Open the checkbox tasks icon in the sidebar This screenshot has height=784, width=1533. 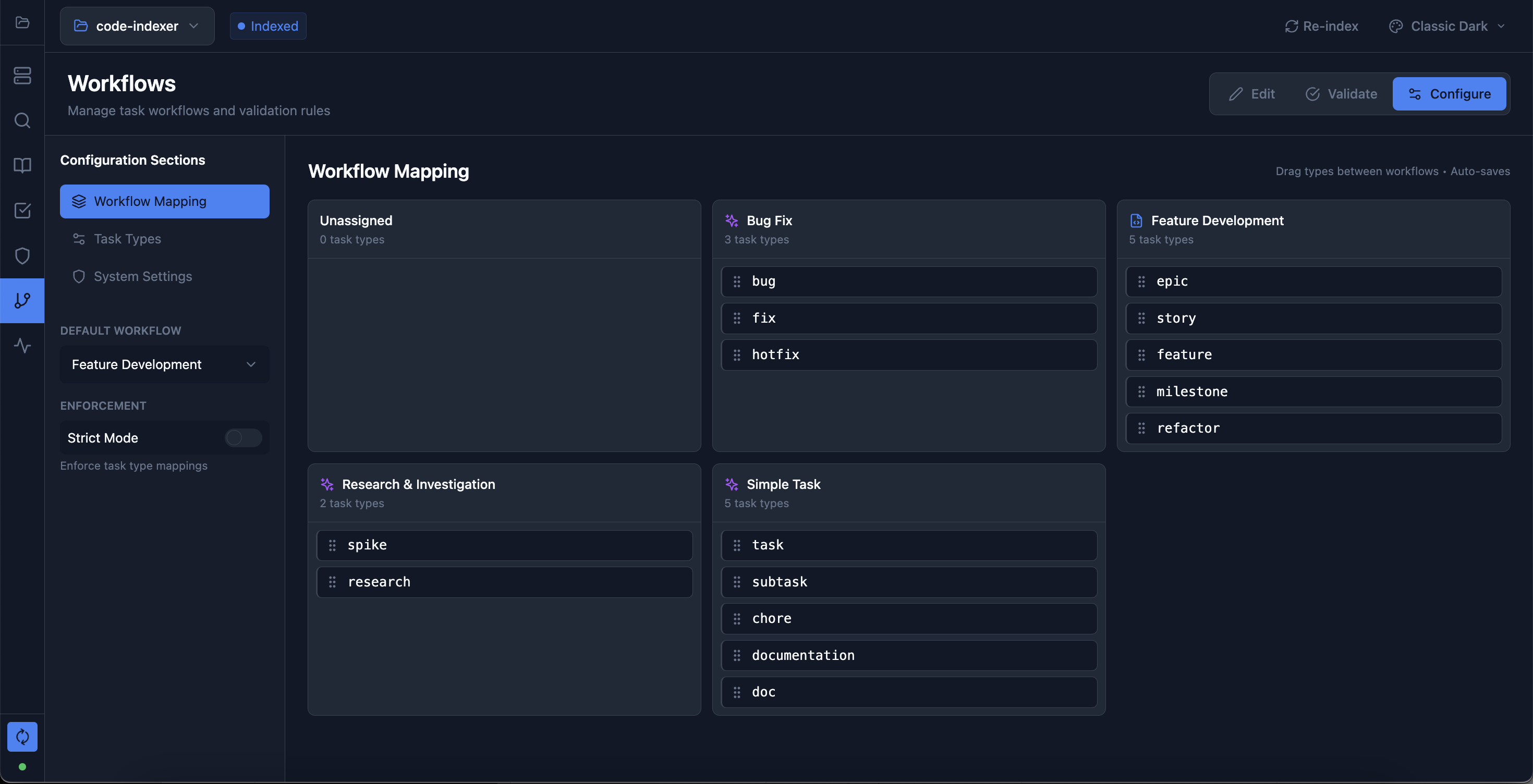22,211
